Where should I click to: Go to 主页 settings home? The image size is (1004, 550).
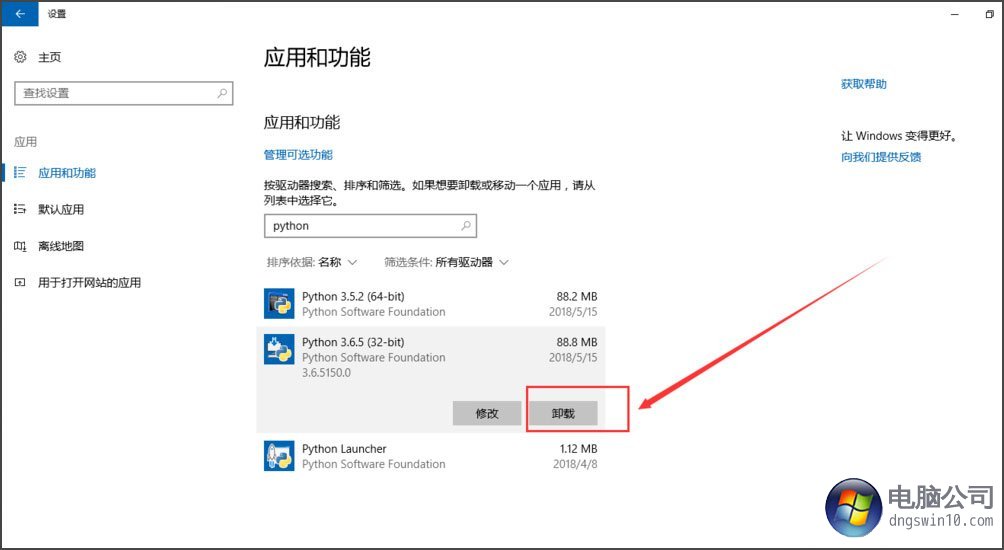click(49, 58)
